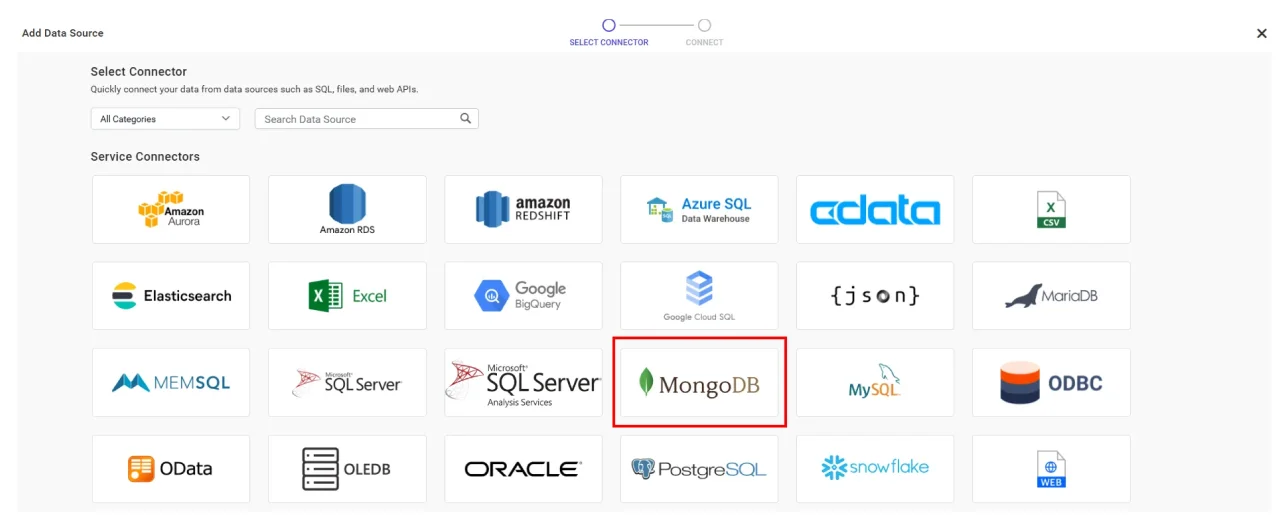1288x530 pixels.
Task: Close the Add Data Source dialog
Action: coord(1261,33)
